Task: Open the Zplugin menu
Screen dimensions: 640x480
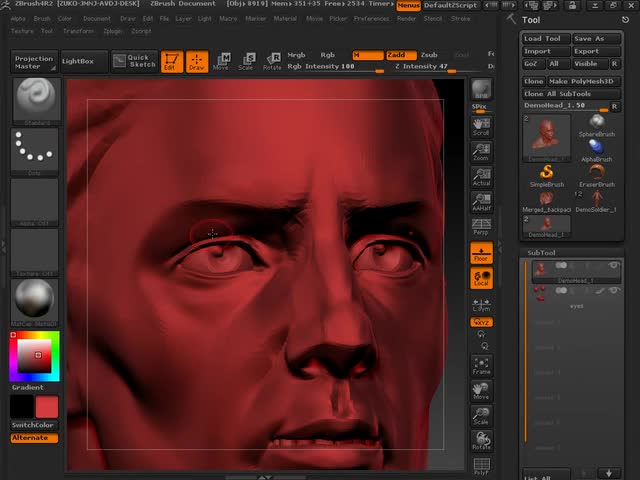Action: (113, 31)
